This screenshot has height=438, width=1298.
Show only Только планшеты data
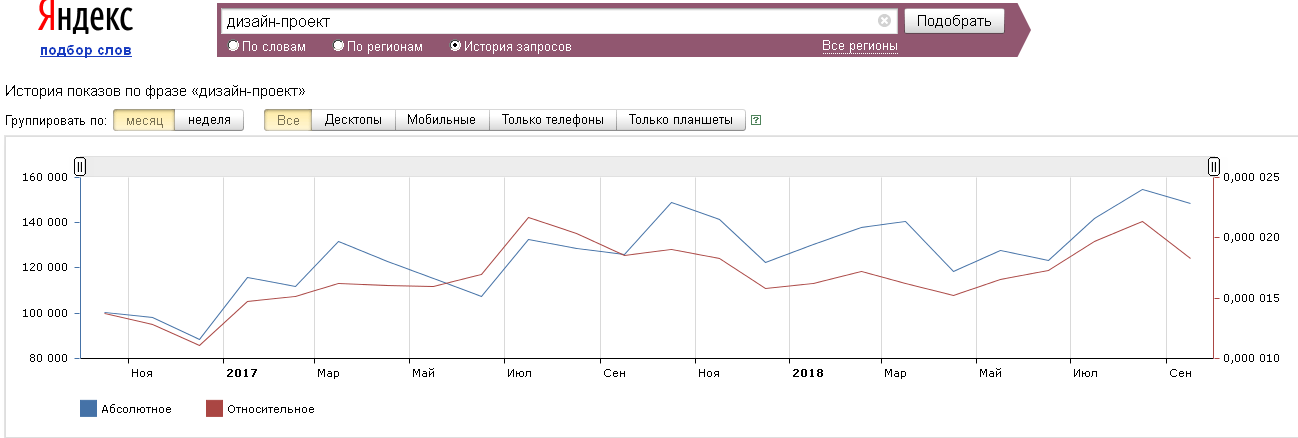[681, 120]
